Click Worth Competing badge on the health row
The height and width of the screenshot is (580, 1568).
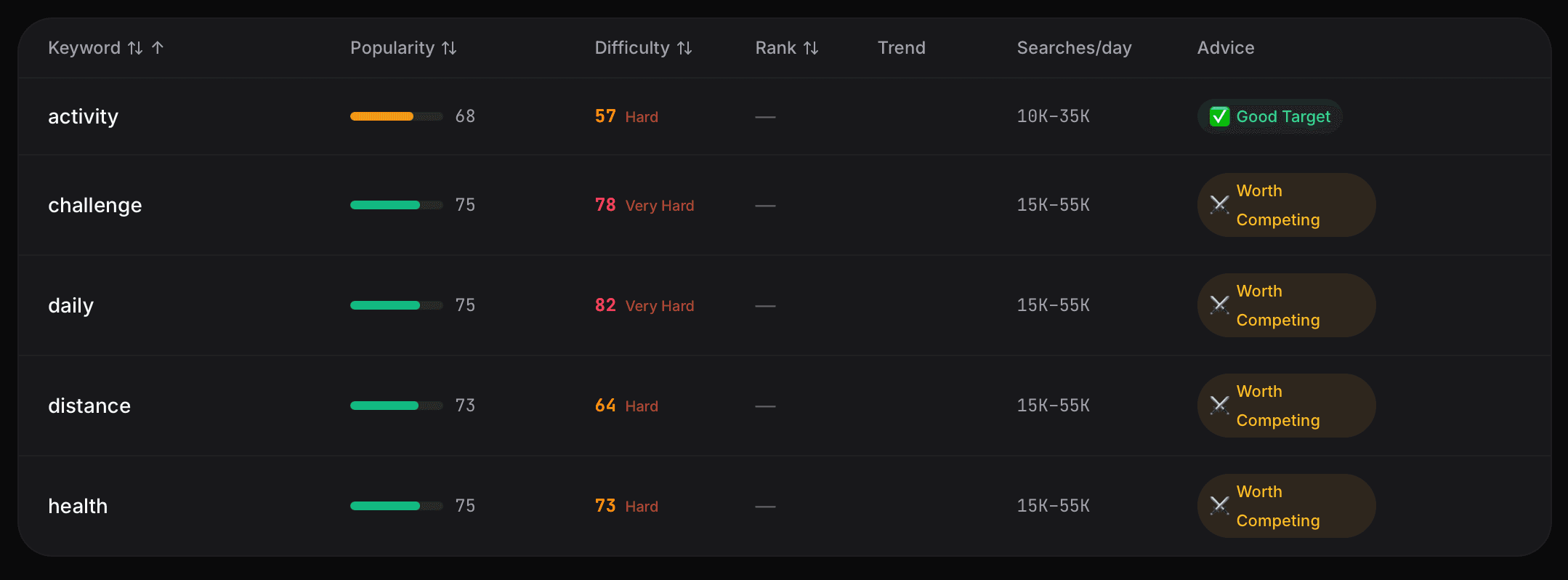click(x=1285, y=506)
